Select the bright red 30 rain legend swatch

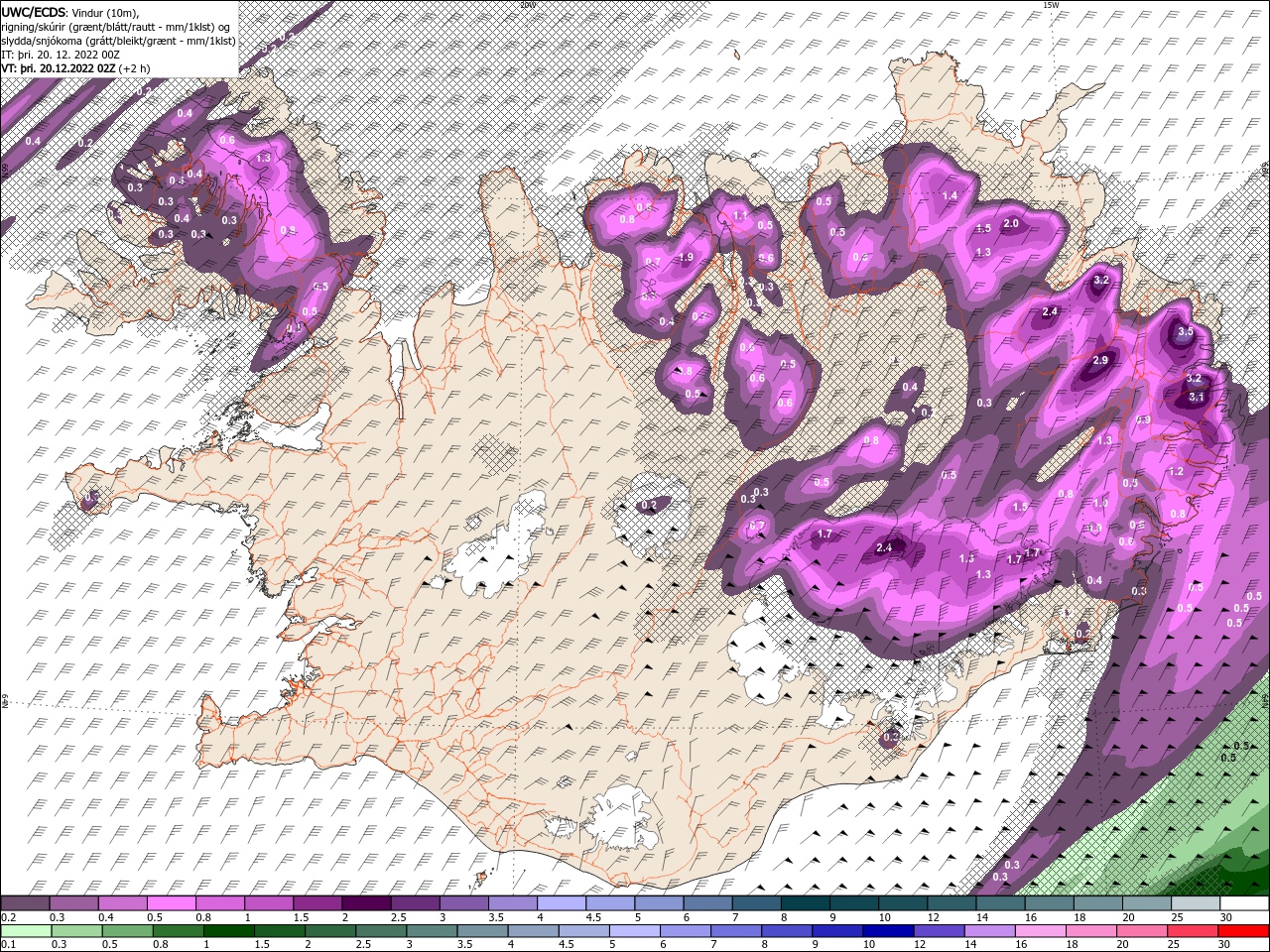coord(1243,930)
